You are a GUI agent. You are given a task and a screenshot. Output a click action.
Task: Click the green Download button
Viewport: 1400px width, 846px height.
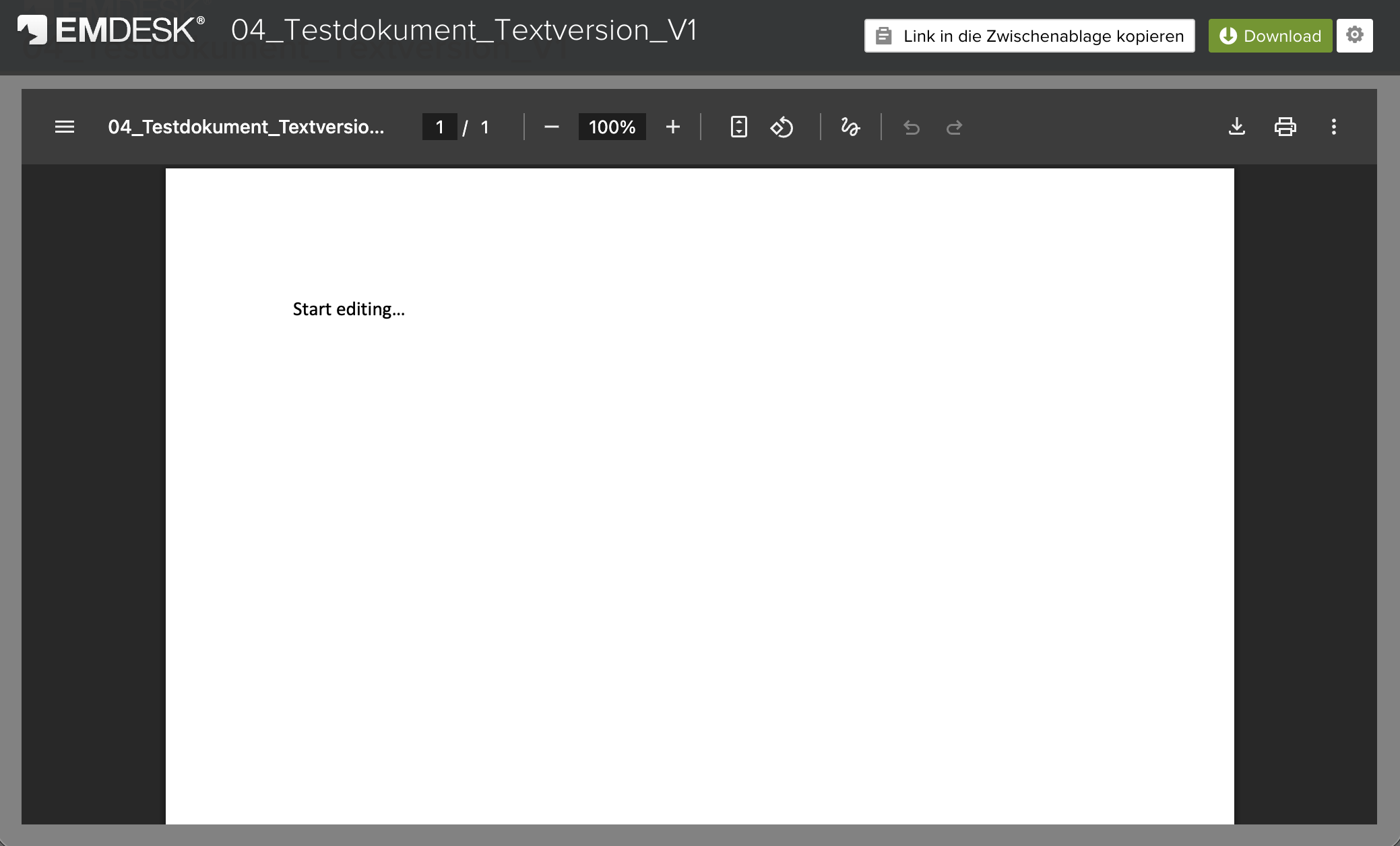(x=1270, y=36)
